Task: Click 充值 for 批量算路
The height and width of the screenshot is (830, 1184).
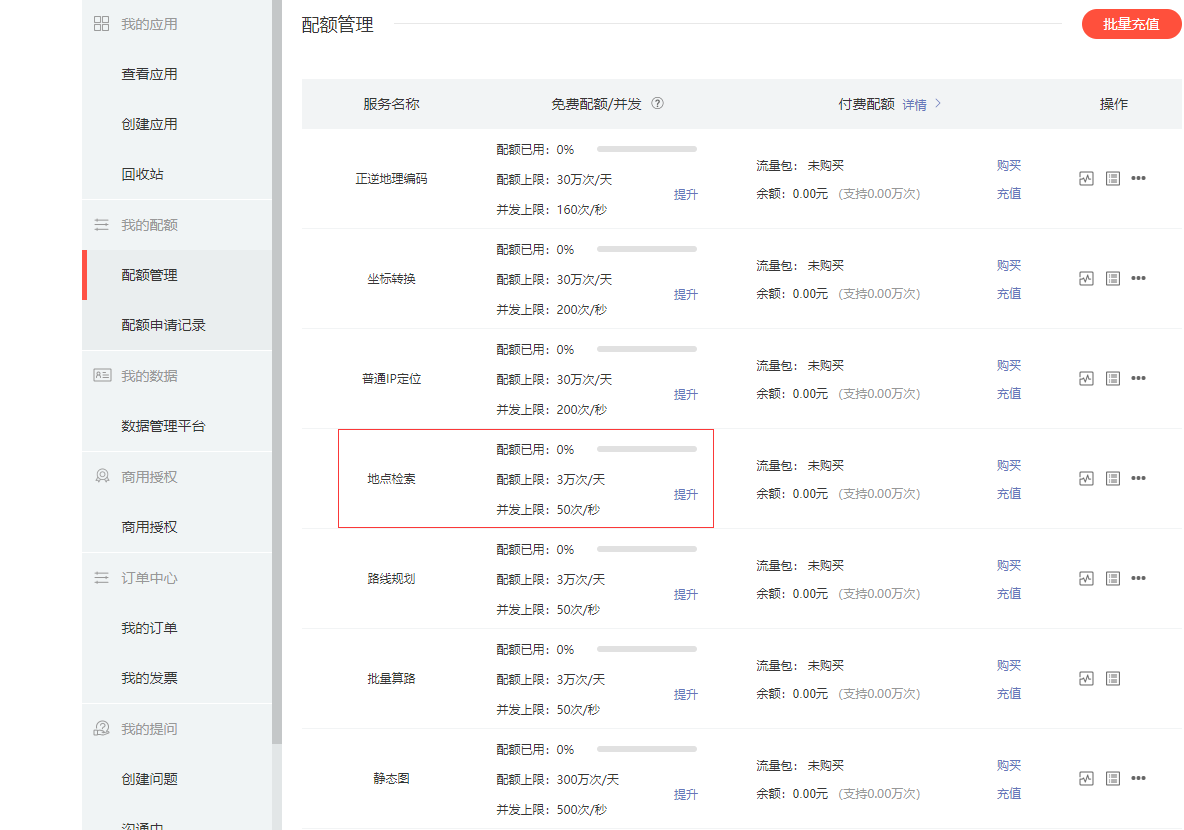Action: (x=1009, y=693)
